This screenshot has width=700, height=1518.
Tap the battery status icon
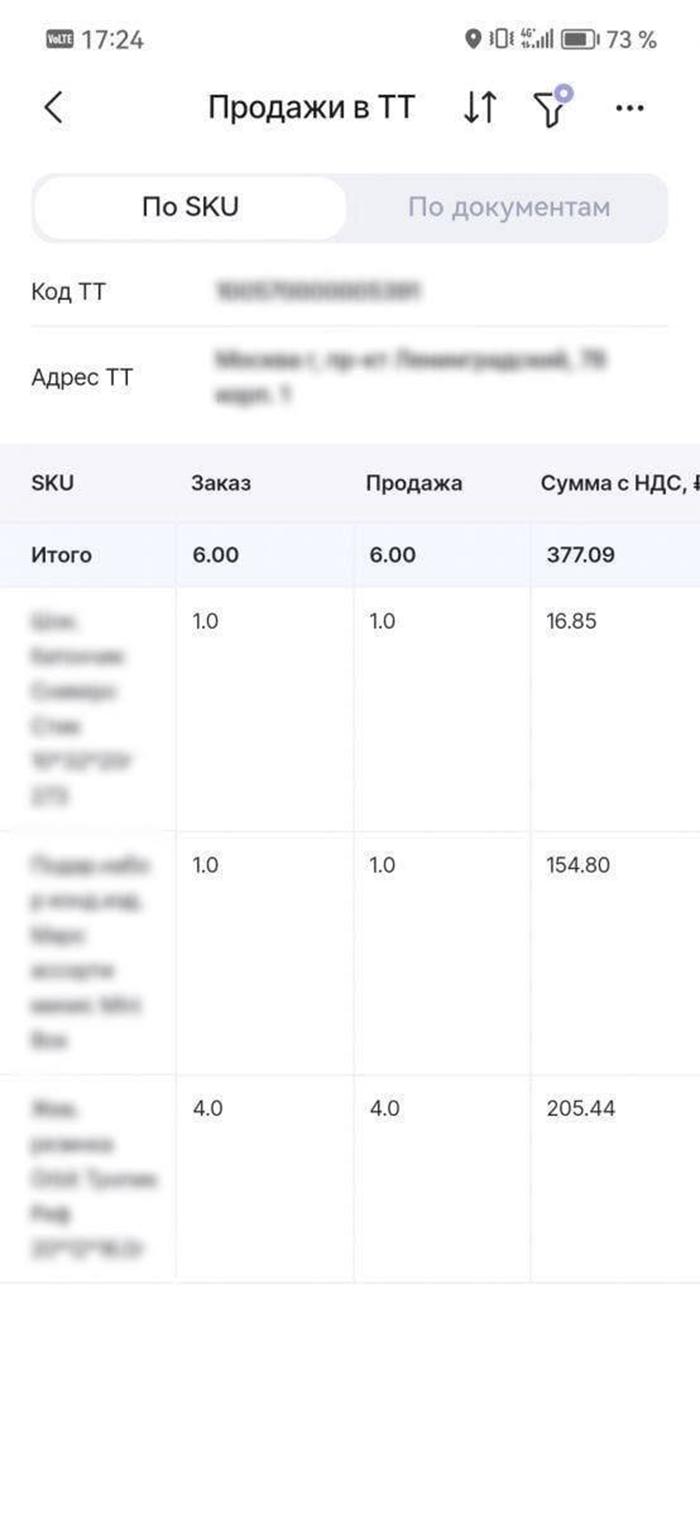(x=579, y=40)
